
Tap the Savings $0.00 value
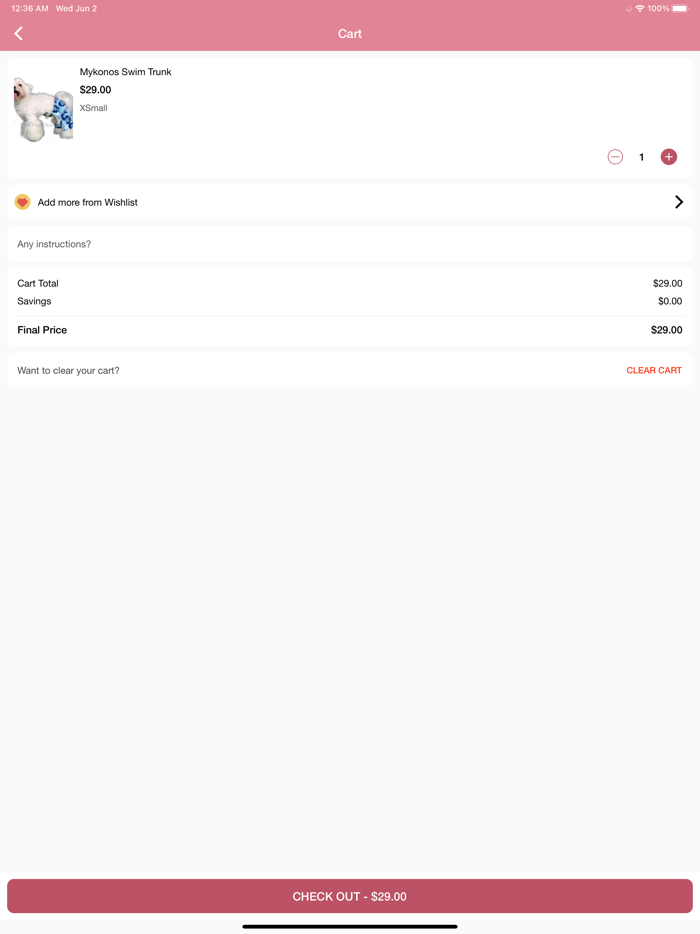tap(670, 301)
